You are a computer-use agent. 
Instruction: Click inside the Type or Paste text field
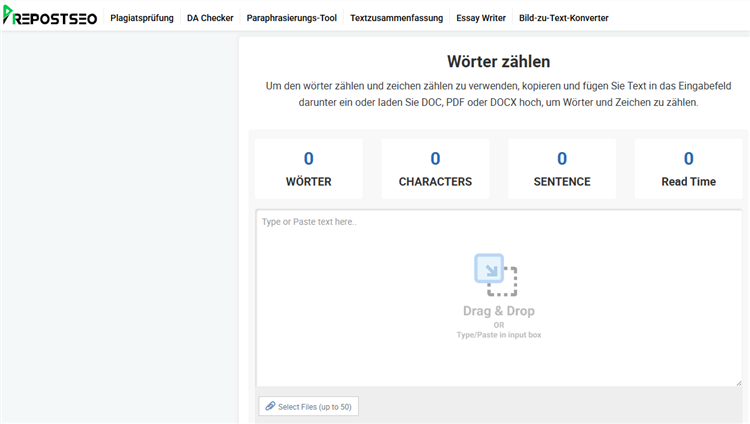(499, 298)
